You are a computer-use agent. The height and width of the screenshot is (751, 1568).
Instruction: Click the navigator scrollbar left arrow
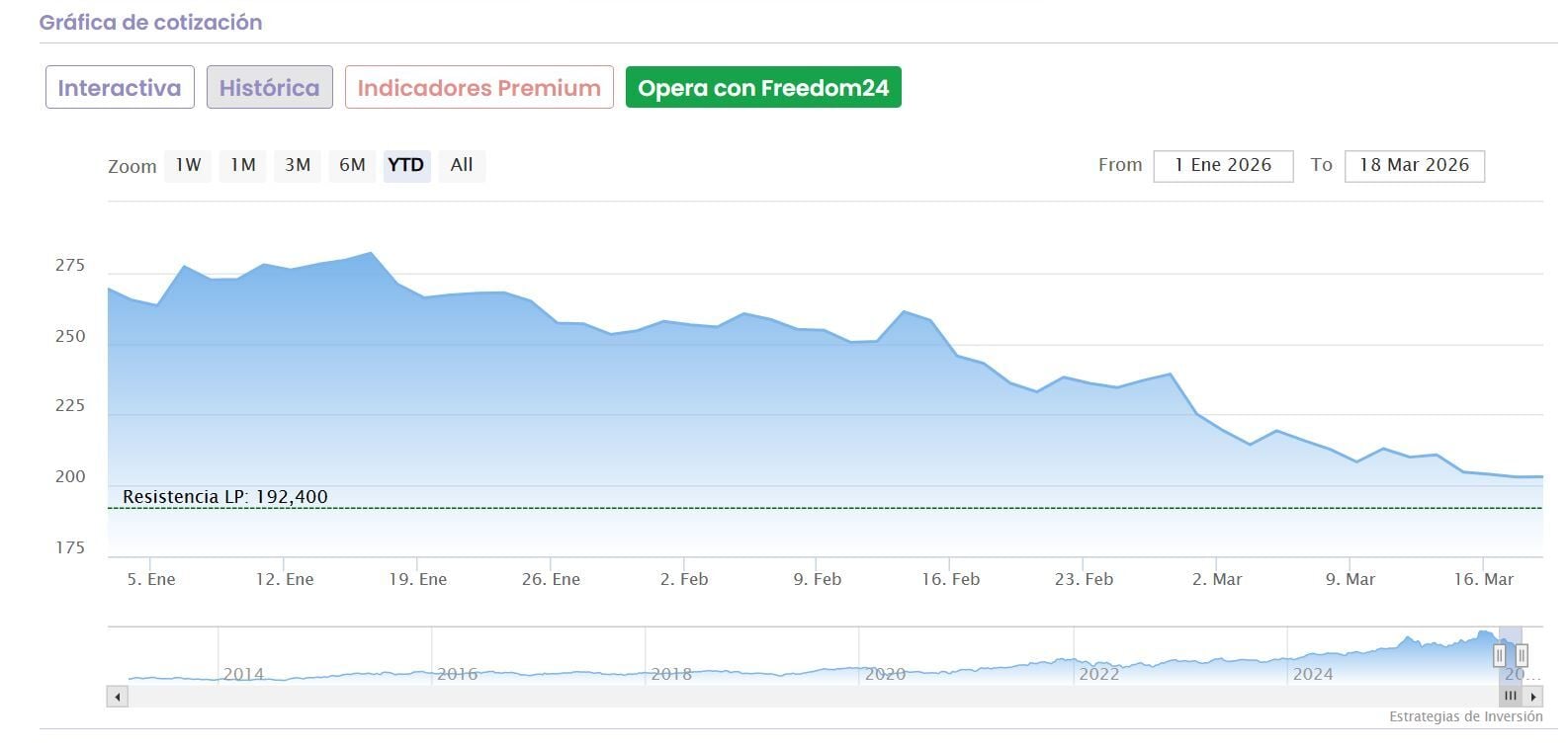click(118, 697)
